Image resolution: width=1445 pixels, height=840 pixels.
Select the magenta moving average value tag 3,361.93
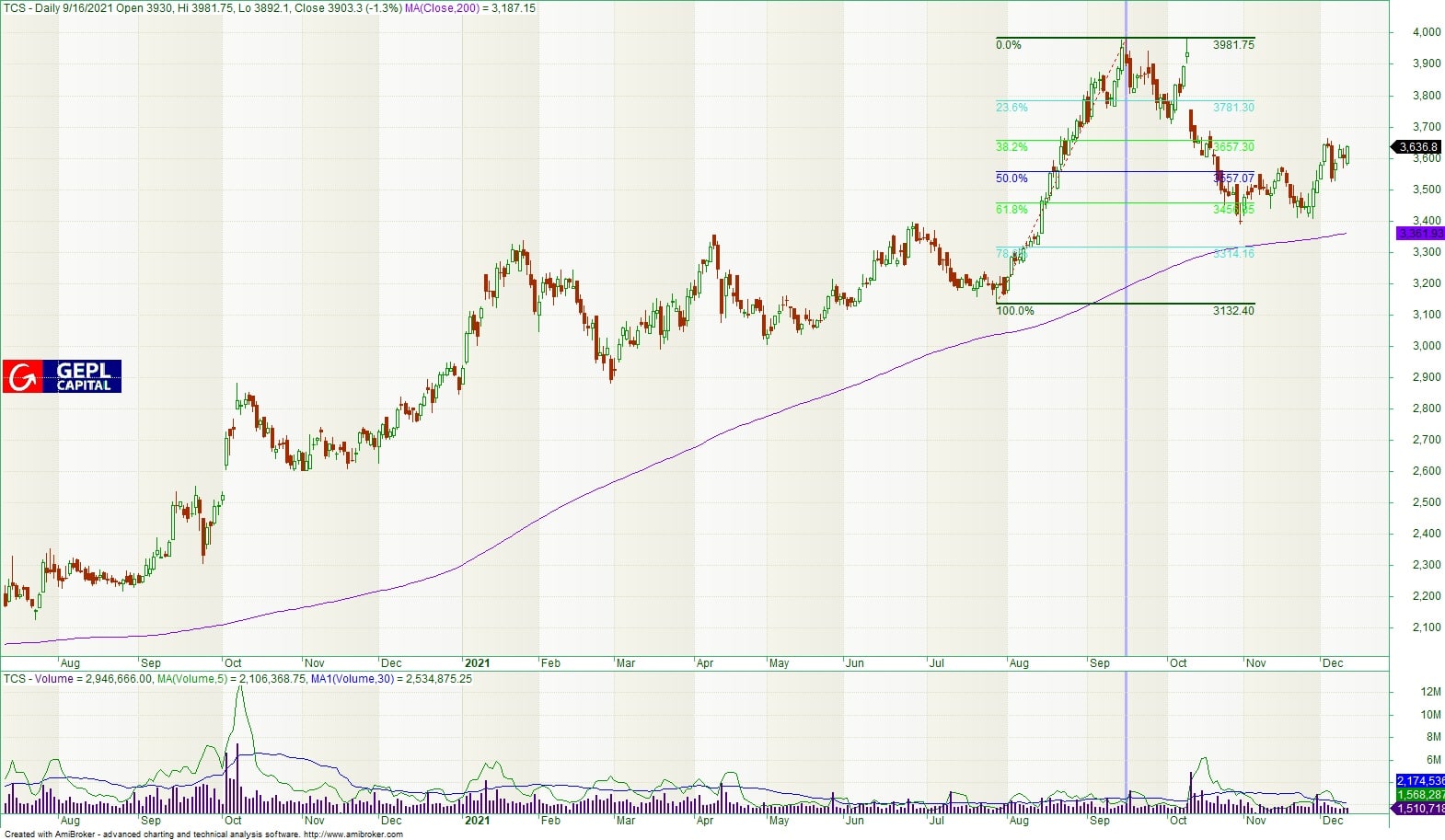point(1420,234)
